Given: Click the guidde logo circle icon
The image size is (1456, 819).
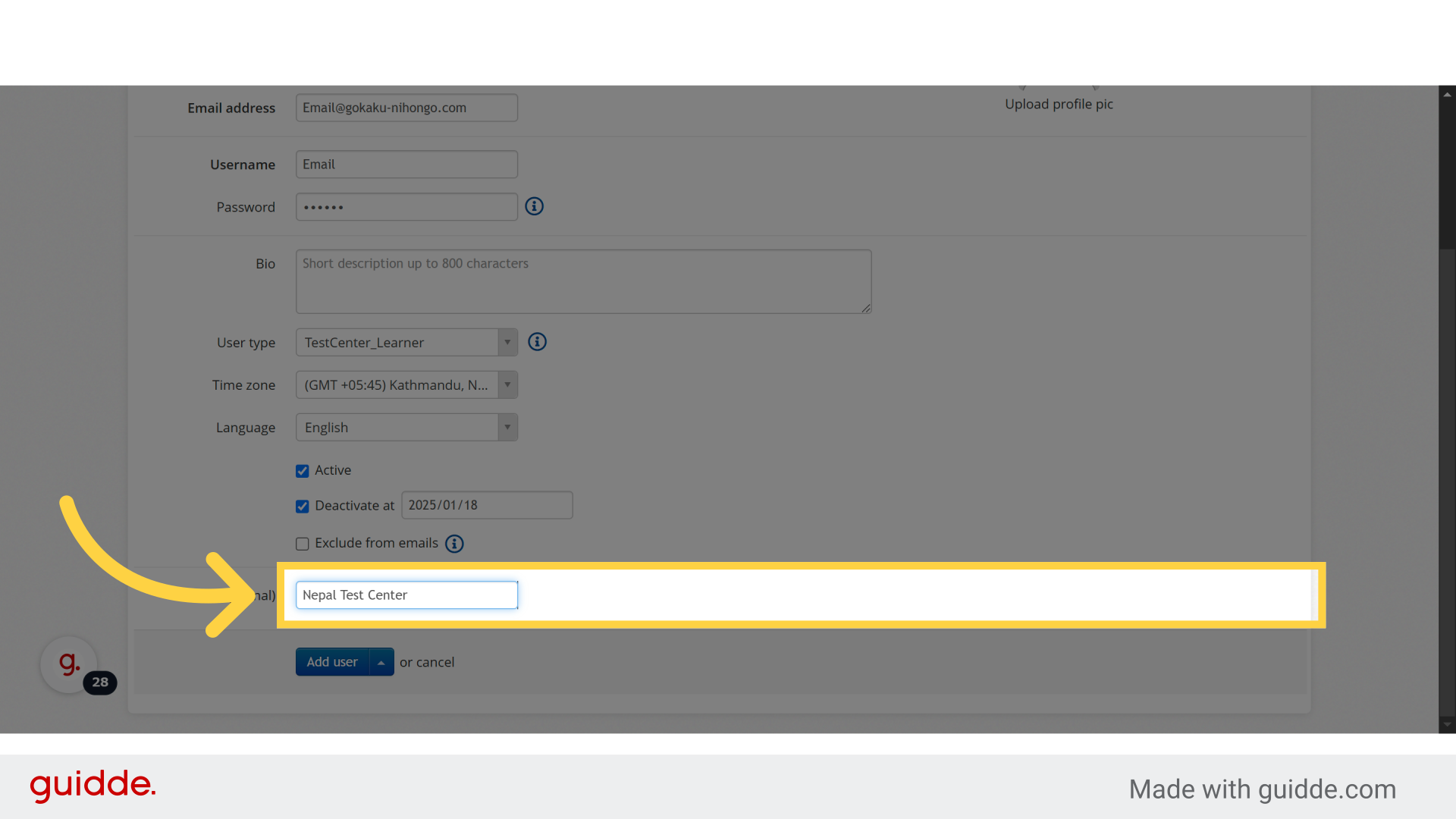Looking at the screenshot, I should tap(68, 664).
